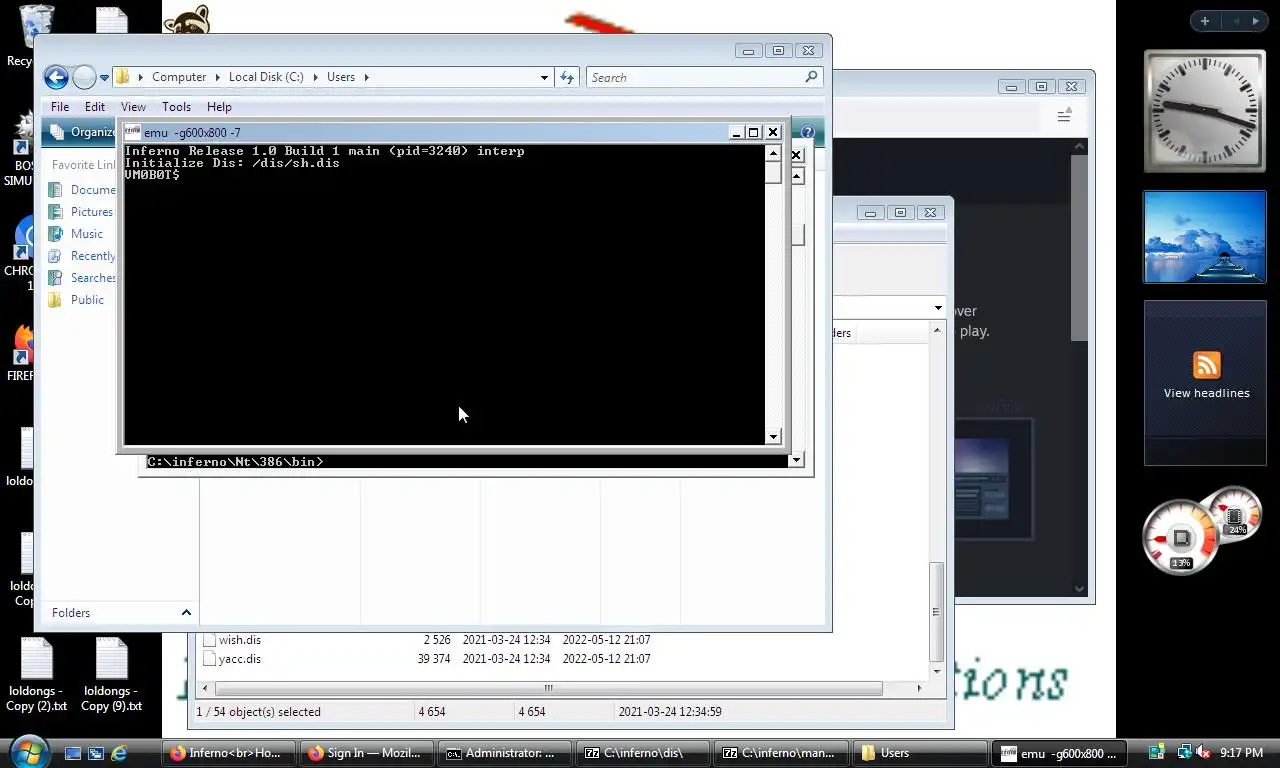Switch to 7-Zip C:\inferno\dis\ taskbar button
The image size is (1280, 768).
[642, 753]
